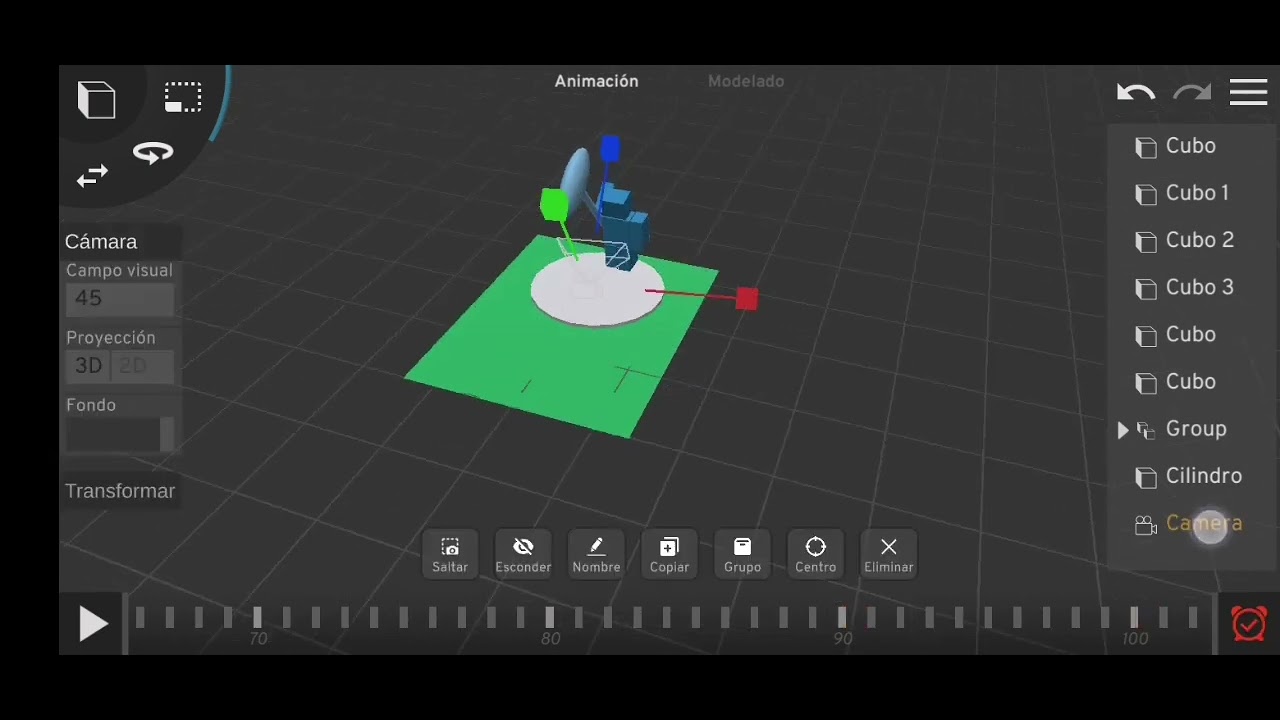
Task: Click the Centro target button
Action: 815,554
